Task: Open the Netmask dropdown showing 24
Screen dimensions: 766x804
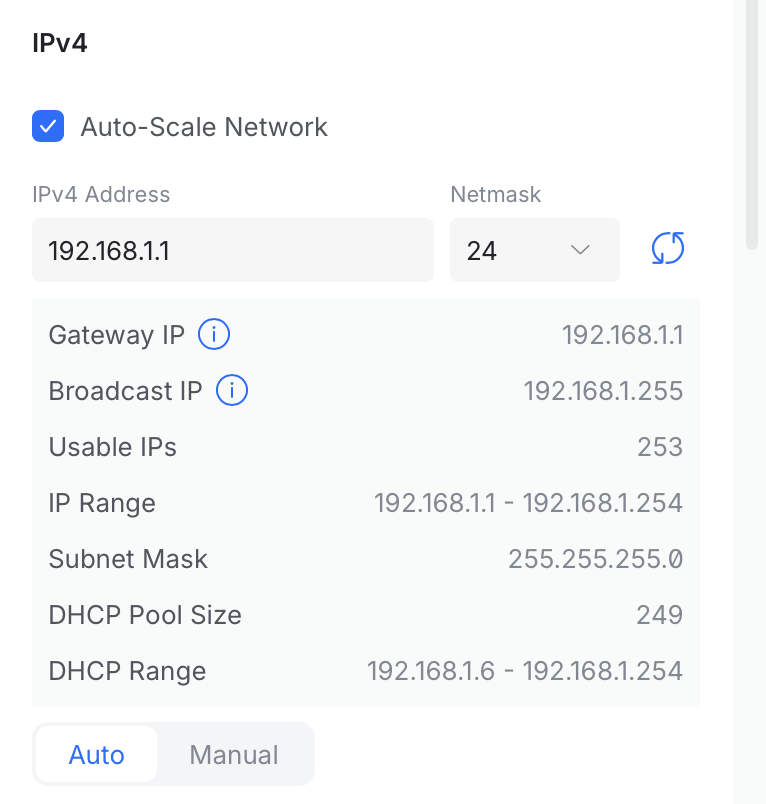Action: 535,250
